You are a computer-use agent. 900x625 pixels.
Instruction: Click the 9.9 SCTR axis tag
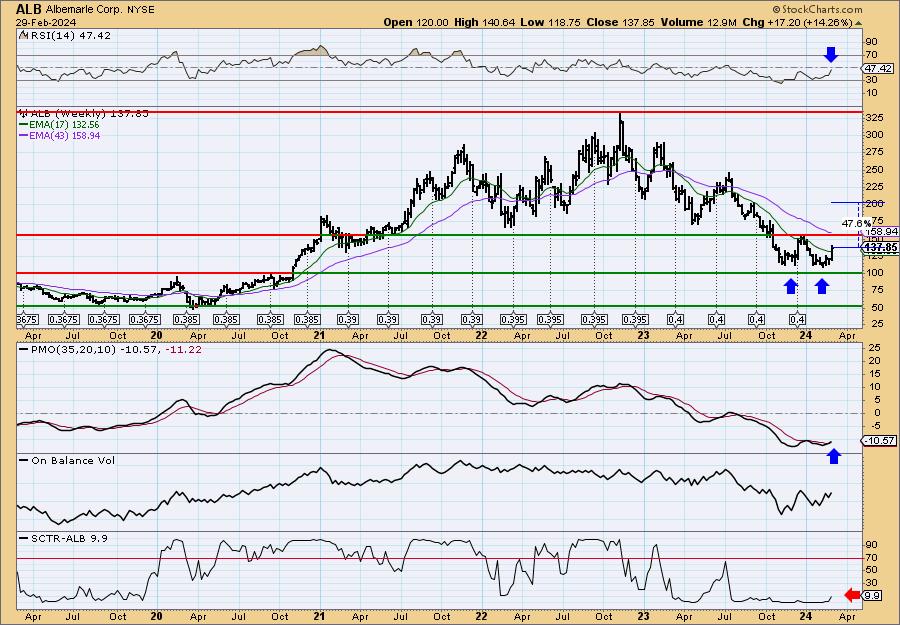(872, 596)
